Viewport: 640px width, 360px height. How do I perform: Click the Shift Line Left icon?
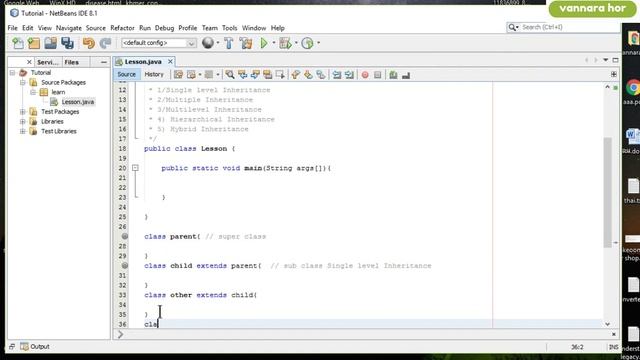point(336,75)
